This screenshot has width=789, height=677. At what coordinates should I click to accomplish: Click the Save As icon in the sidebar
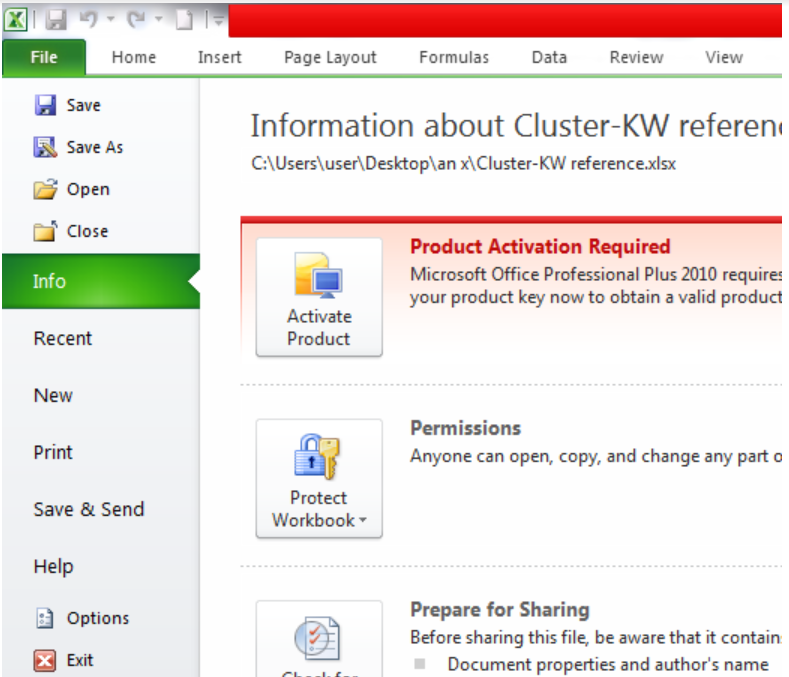(45, 147)
